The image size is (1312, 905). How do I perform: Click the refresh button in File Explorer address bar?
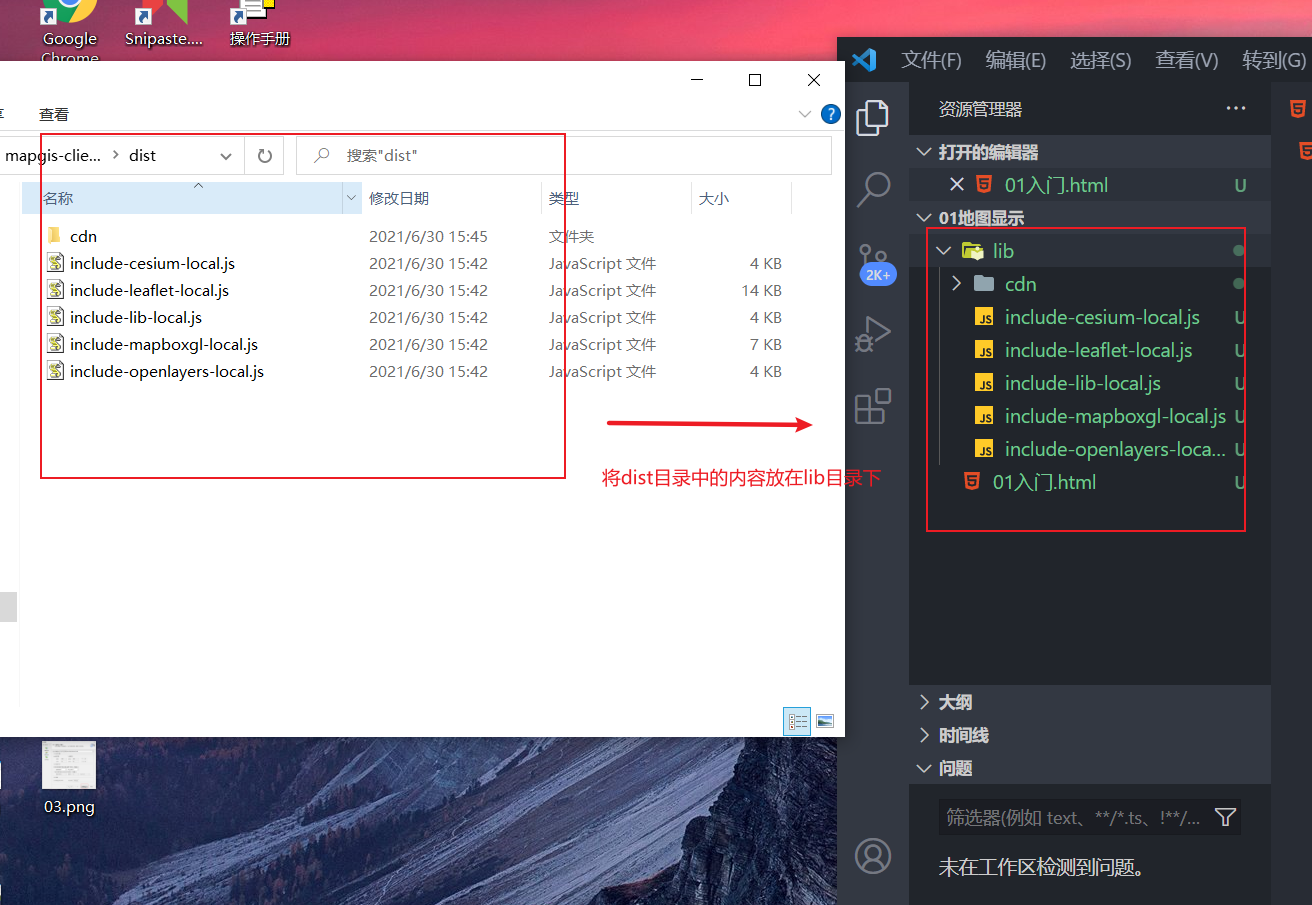coord(265,156)
